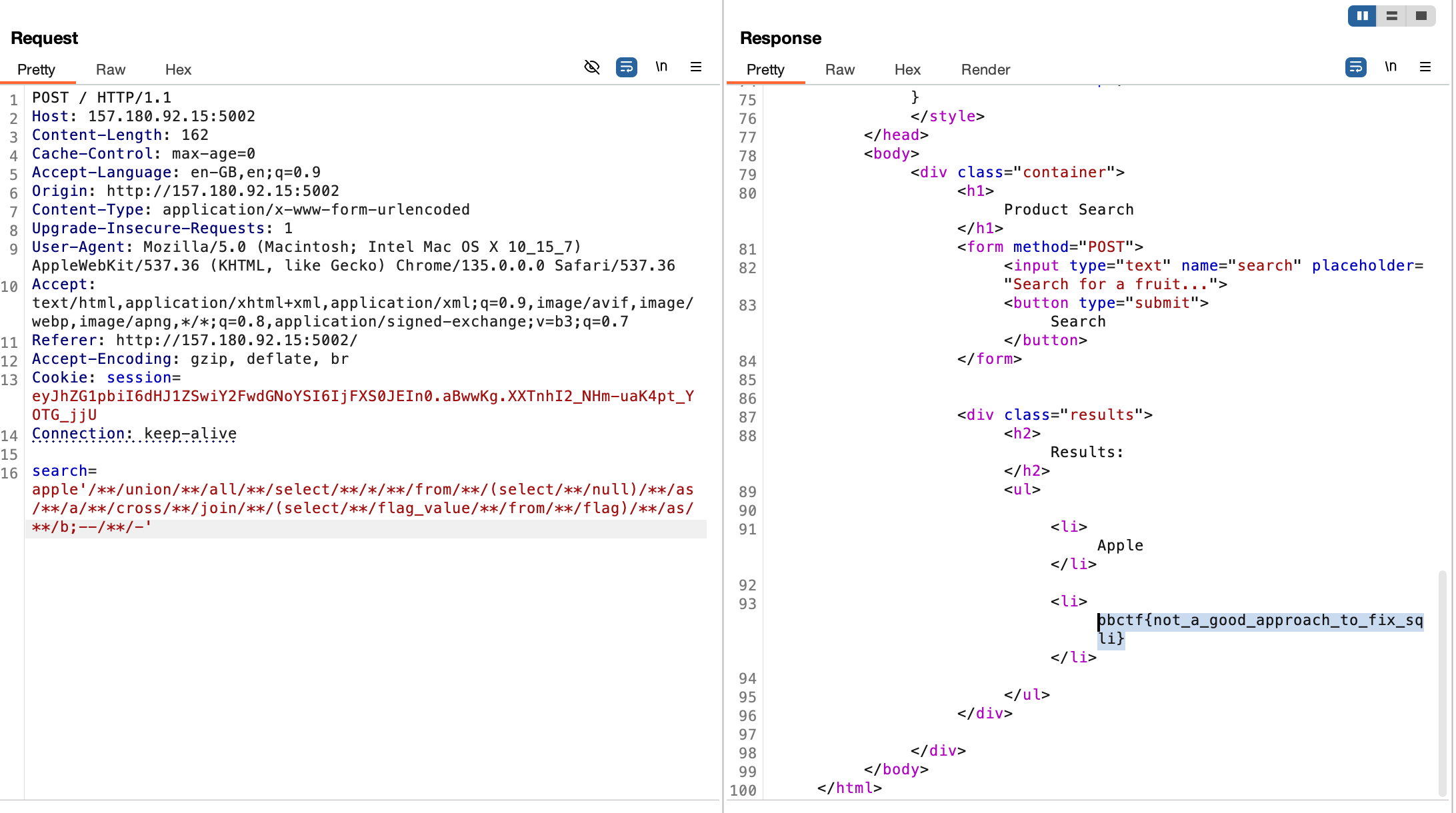1456x813 pixels.
Task: Click 'Results:' text in response
Action: tap(1087, 452)
